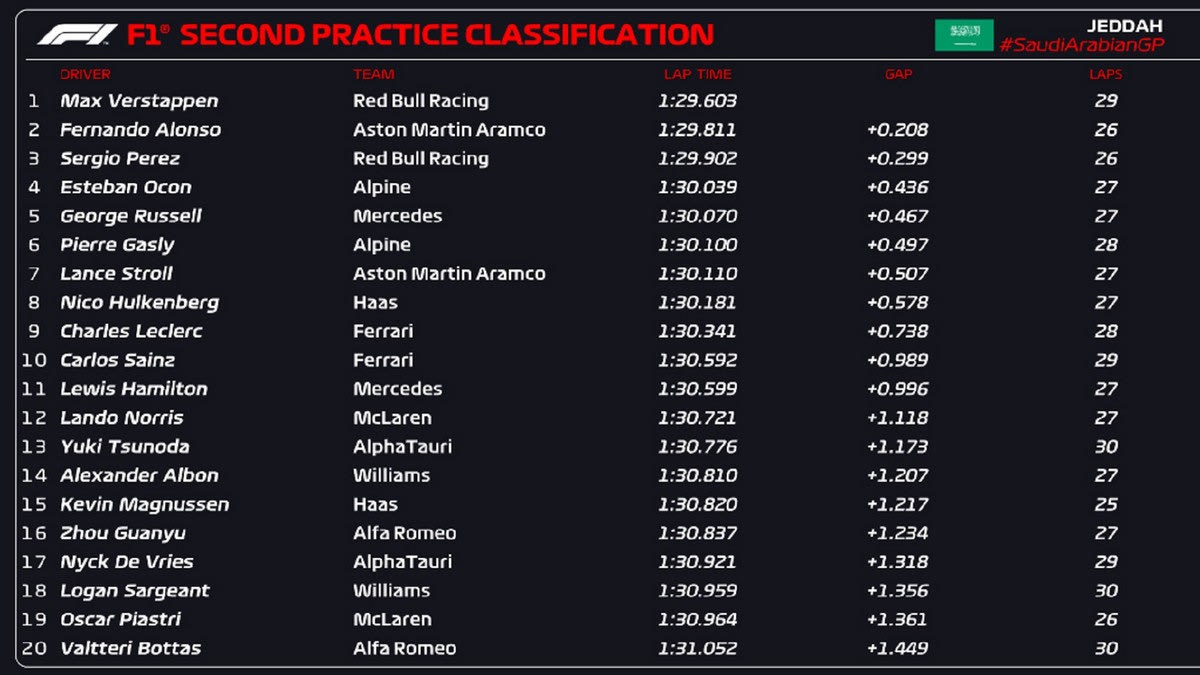Click Oscar Piastri's gap +1.361

pyautogui.click(x=897, y=619)
